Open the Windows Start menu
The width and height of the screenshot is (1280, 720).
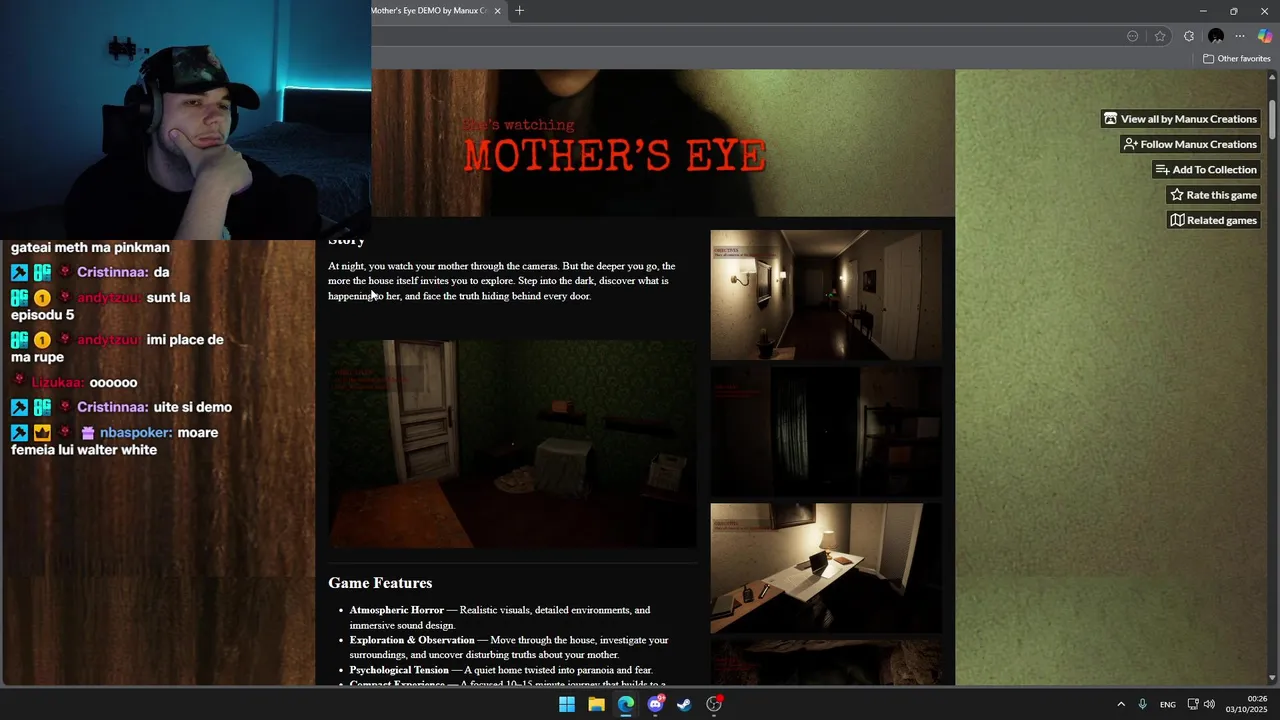coord(567,704)
